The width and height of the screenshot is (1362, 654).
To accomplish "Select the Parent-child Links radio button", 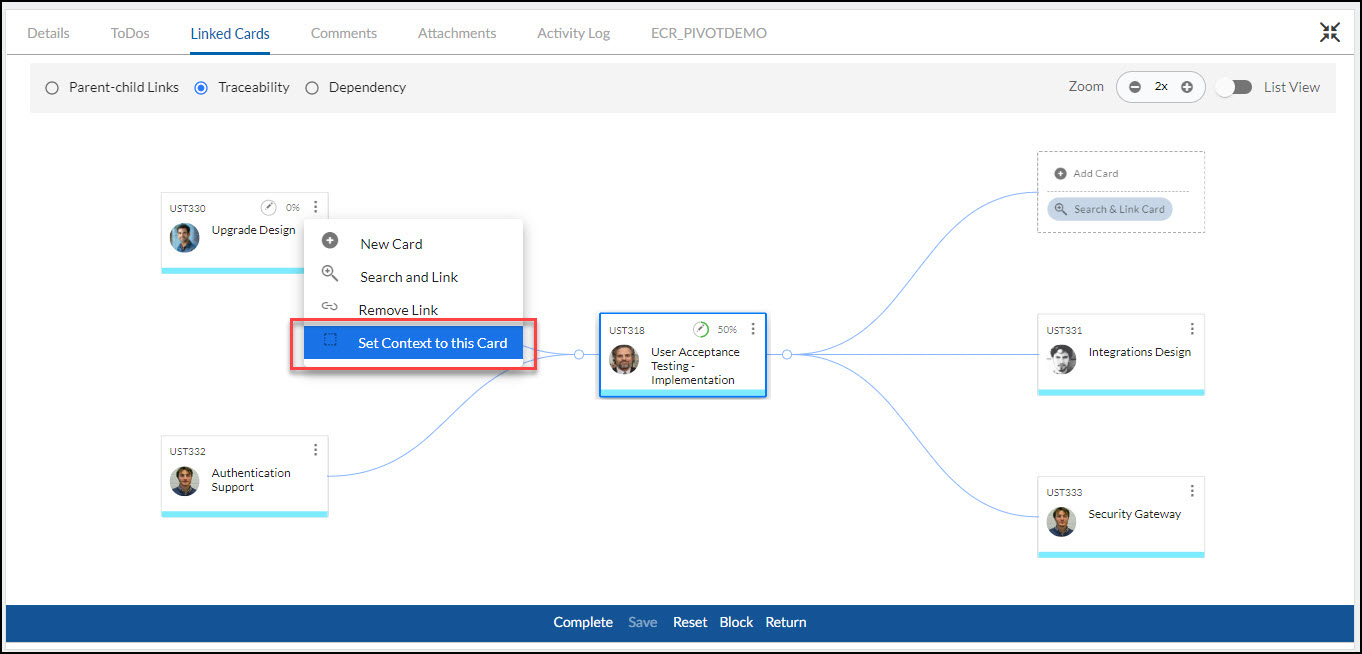I will 52,88.
